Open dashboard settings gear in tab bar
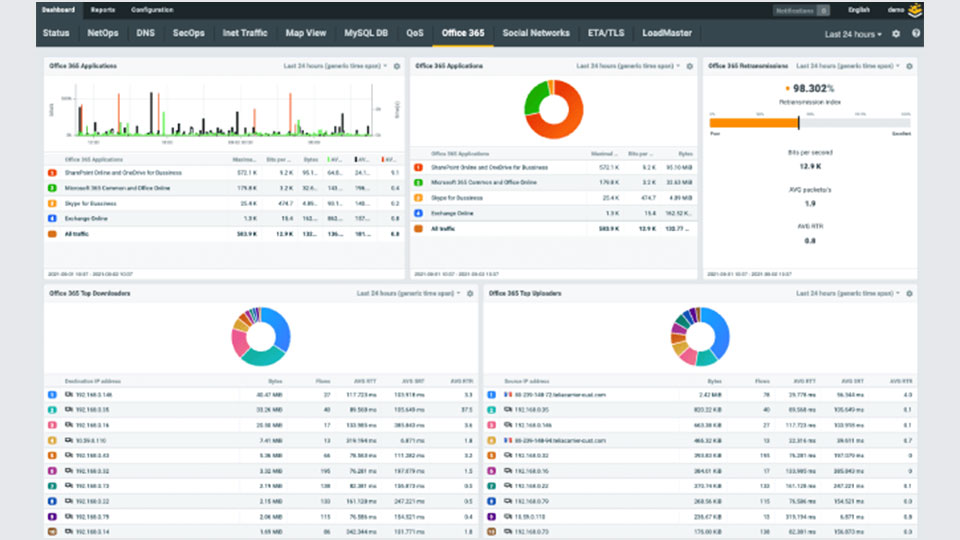Screen dimensions: 960x540 896,34
